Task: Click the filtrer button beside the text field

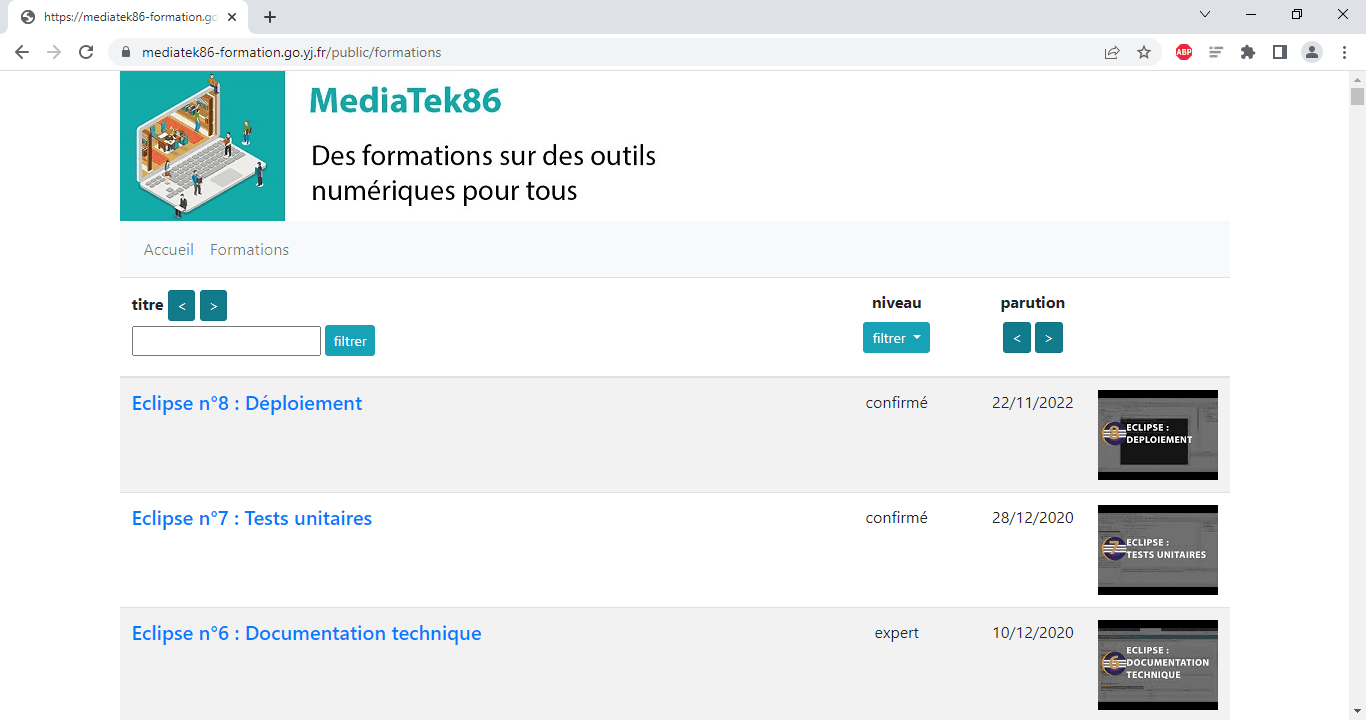Action: [350, 341]
